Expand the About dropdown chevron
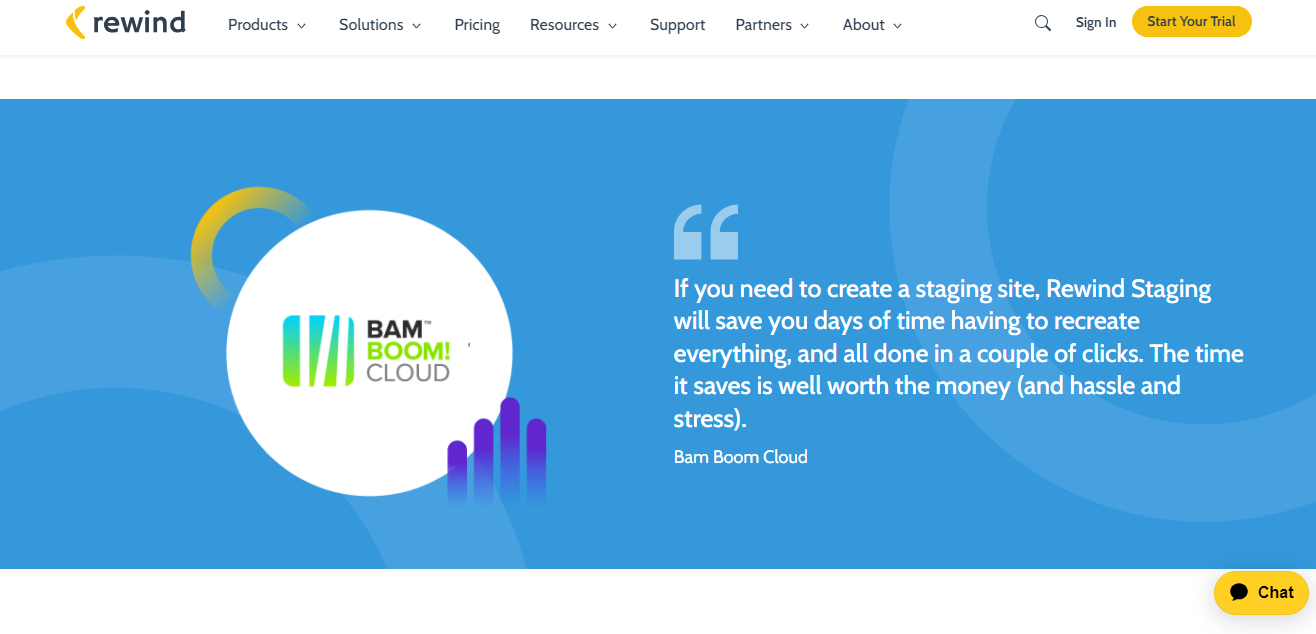 897,26
